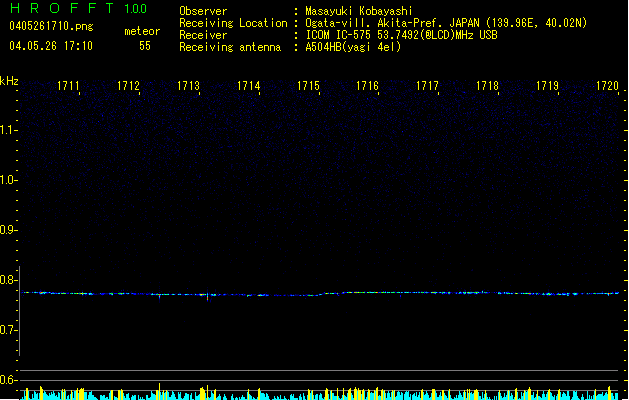Click the Receiving antenna label
Image resolution: width=629 pixels, height=400 pixels.
230,47
